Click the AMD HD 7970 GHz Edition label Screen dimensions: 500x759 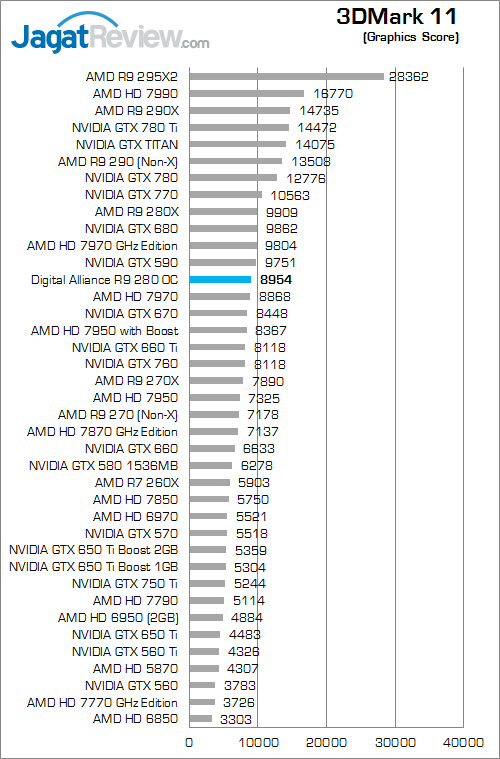click(x=102, y=246)
